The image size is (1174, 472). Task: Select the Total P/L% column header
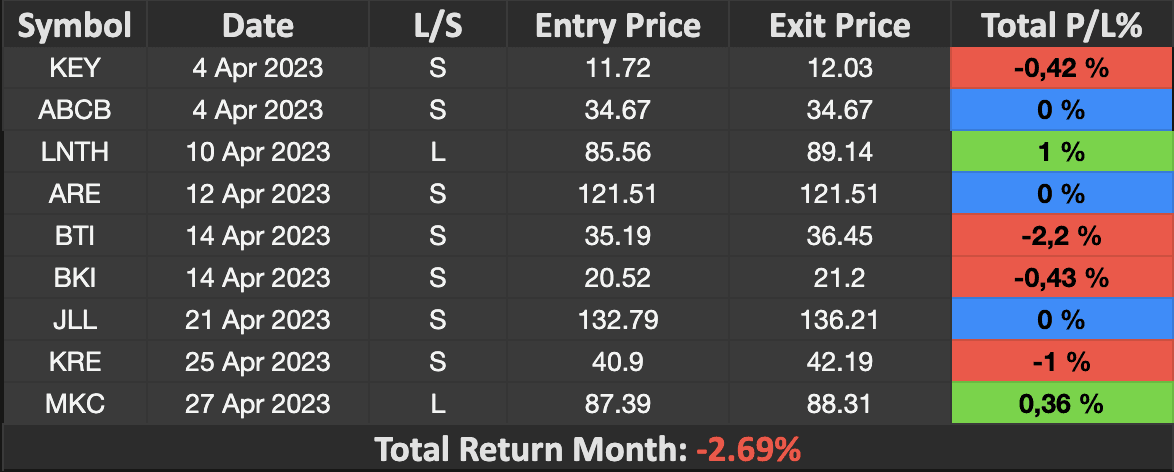click(x=1061, y=25)
